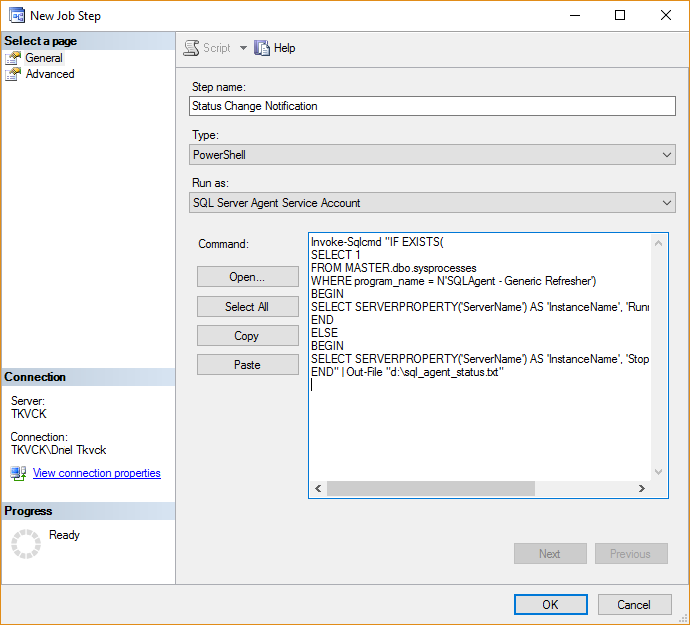
Task: Click the Open... button
Action: pos(247,277)
